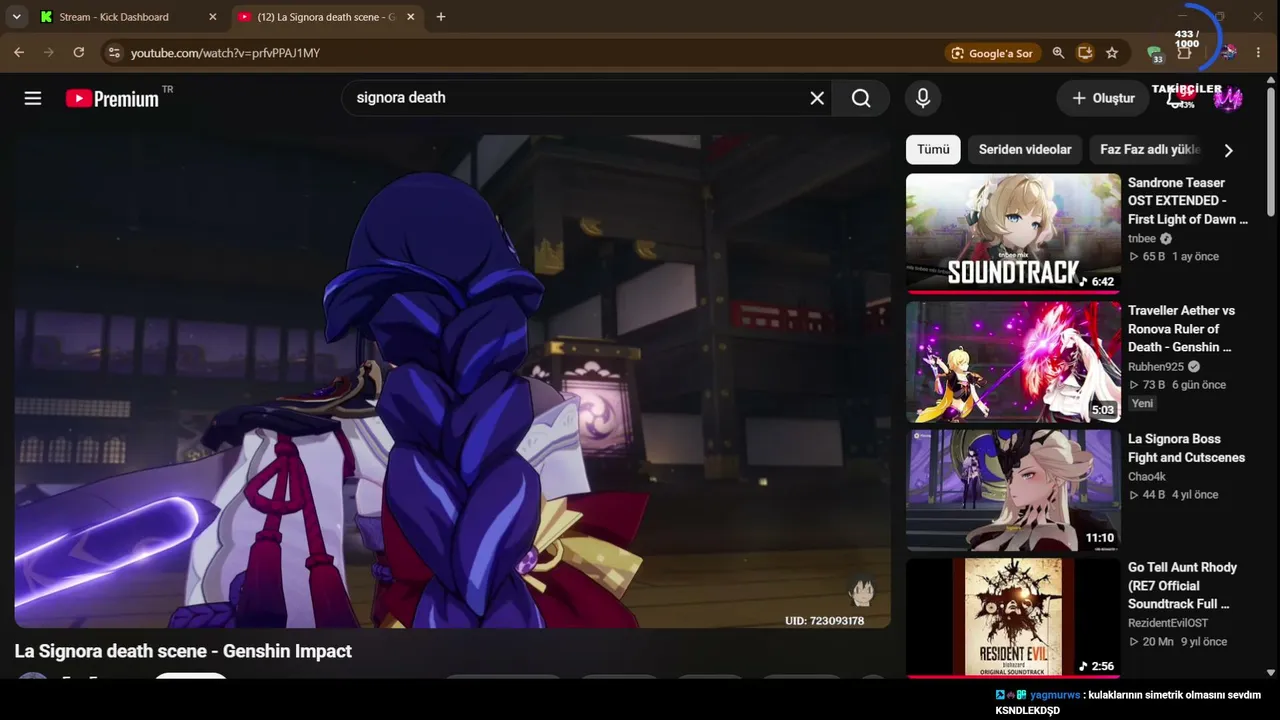Go forward in browser history

49,53
